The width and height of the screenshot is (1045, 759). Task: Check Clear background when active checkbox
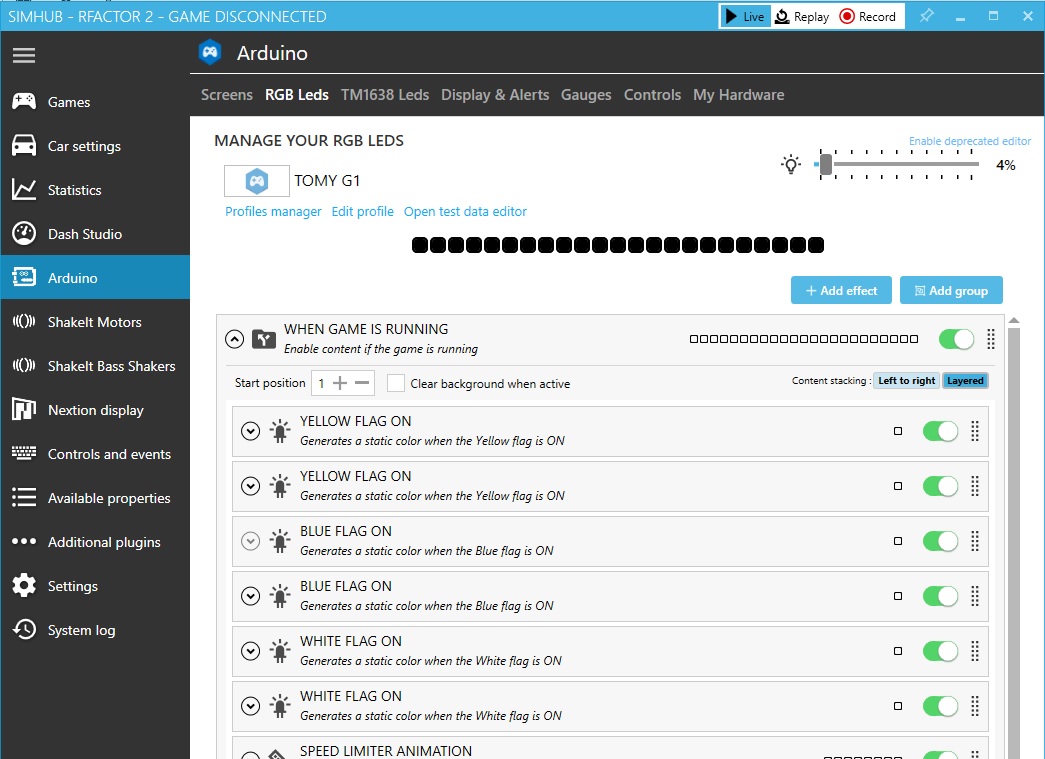pos(396,383)
